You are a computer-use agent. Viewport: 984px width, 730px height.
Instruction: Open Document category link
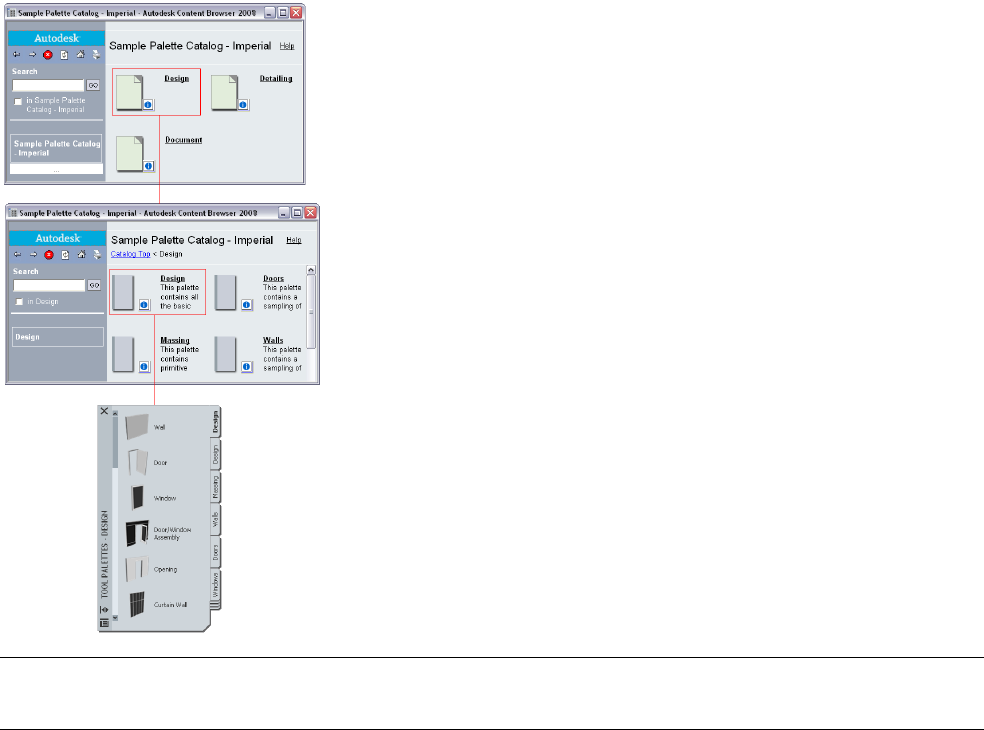tap(184, 140)
